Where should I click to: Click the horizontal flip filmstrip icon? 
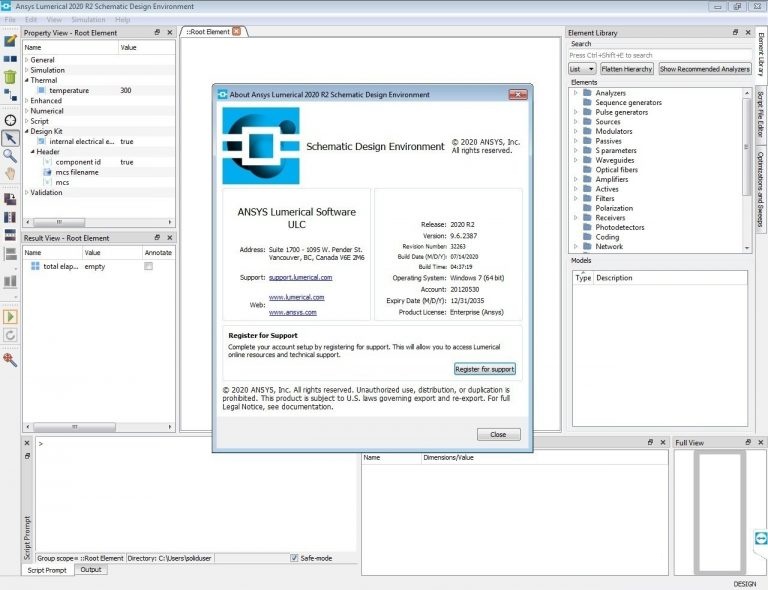[10, 235]
